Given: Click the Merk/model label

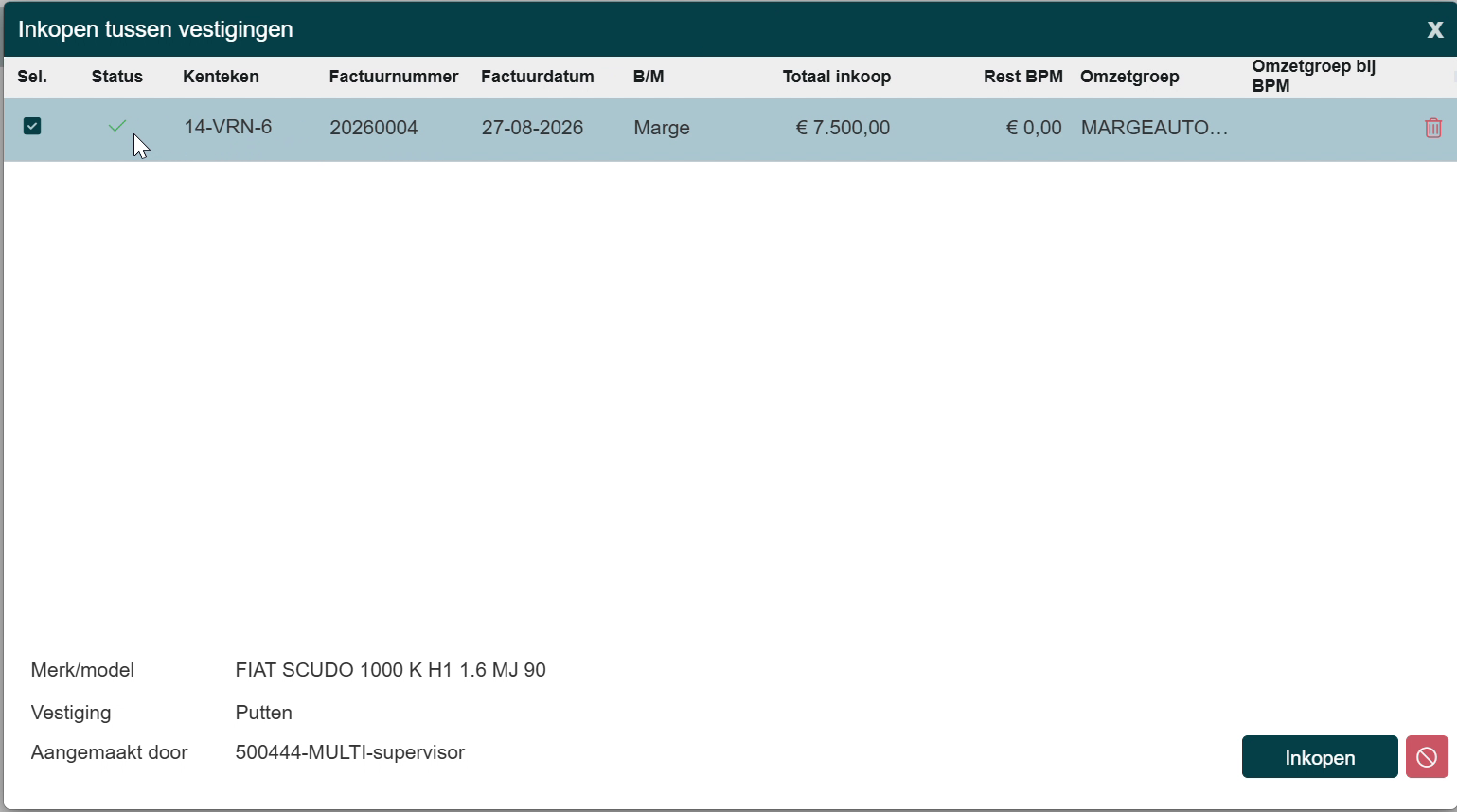Looking at the screenshot, I should point(82,670).
